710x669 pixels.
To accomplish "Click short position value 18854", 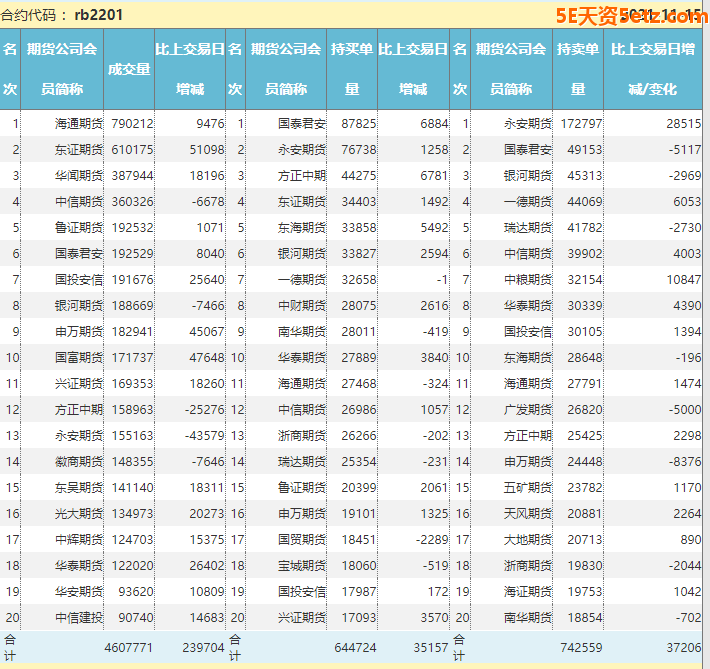I will [x=585, y=618].
